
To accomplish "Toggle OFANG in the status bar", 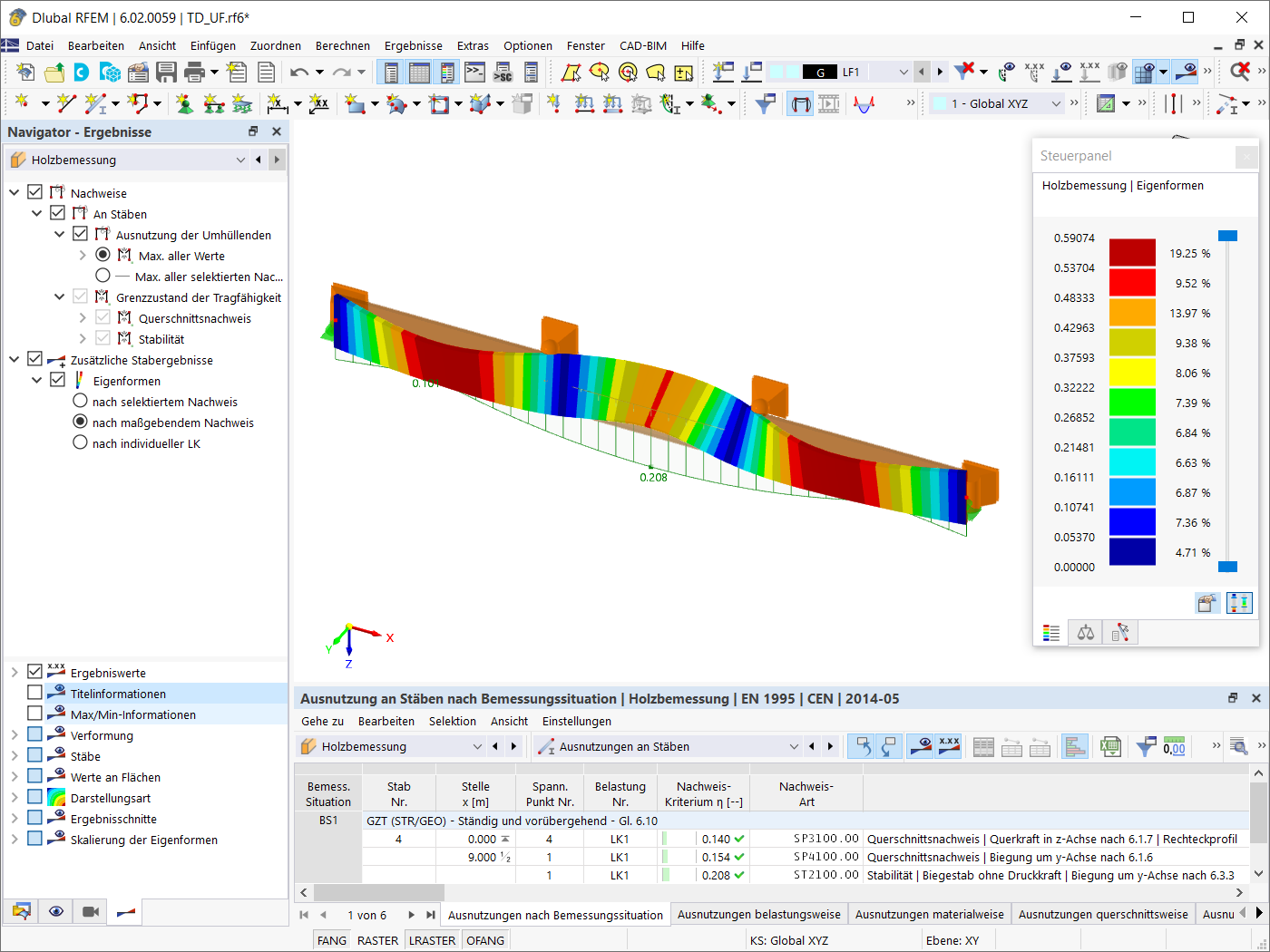I will 485,940.
